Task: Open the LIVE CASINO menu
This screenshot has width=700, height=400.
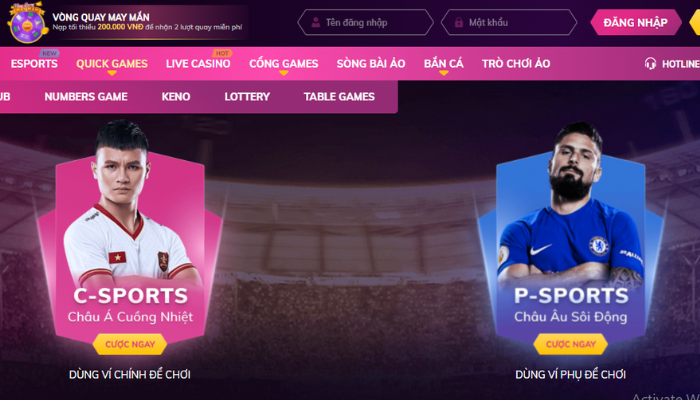Action: pyautogui.click(x=198, y=64)
